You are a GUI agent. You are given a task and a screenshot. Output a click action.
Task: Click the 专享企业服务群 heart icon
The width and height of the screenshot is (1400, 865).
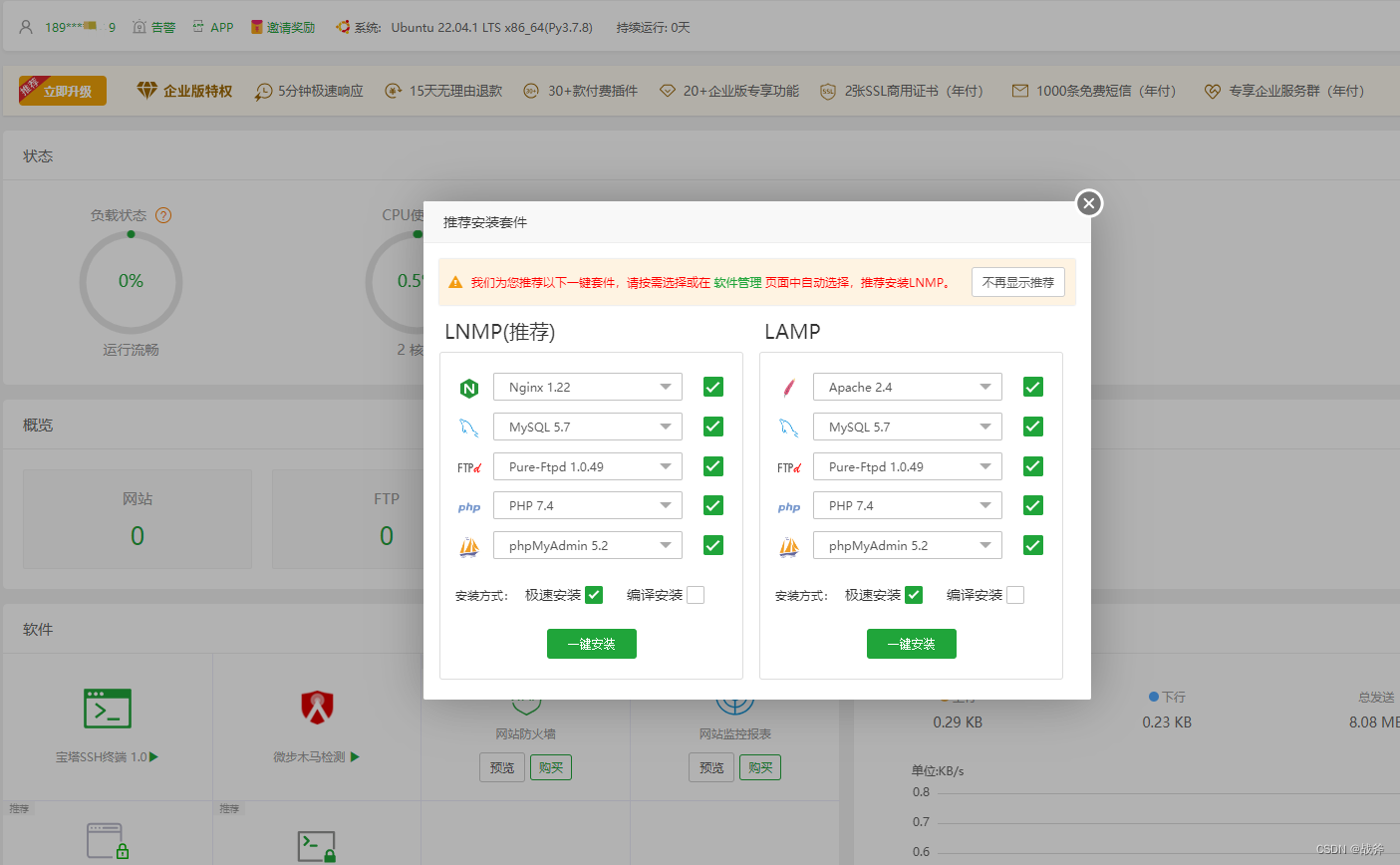pyautogui.click(x=1213, y=91)
